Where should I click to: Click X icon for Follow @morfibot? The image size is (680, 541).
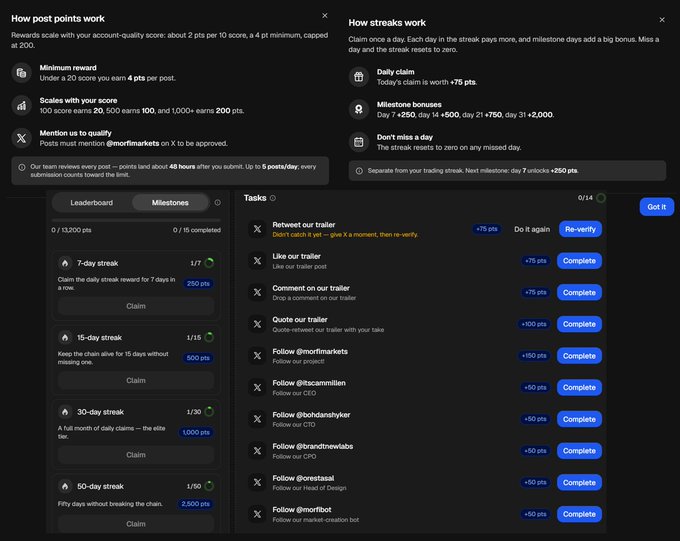(257, 514)
